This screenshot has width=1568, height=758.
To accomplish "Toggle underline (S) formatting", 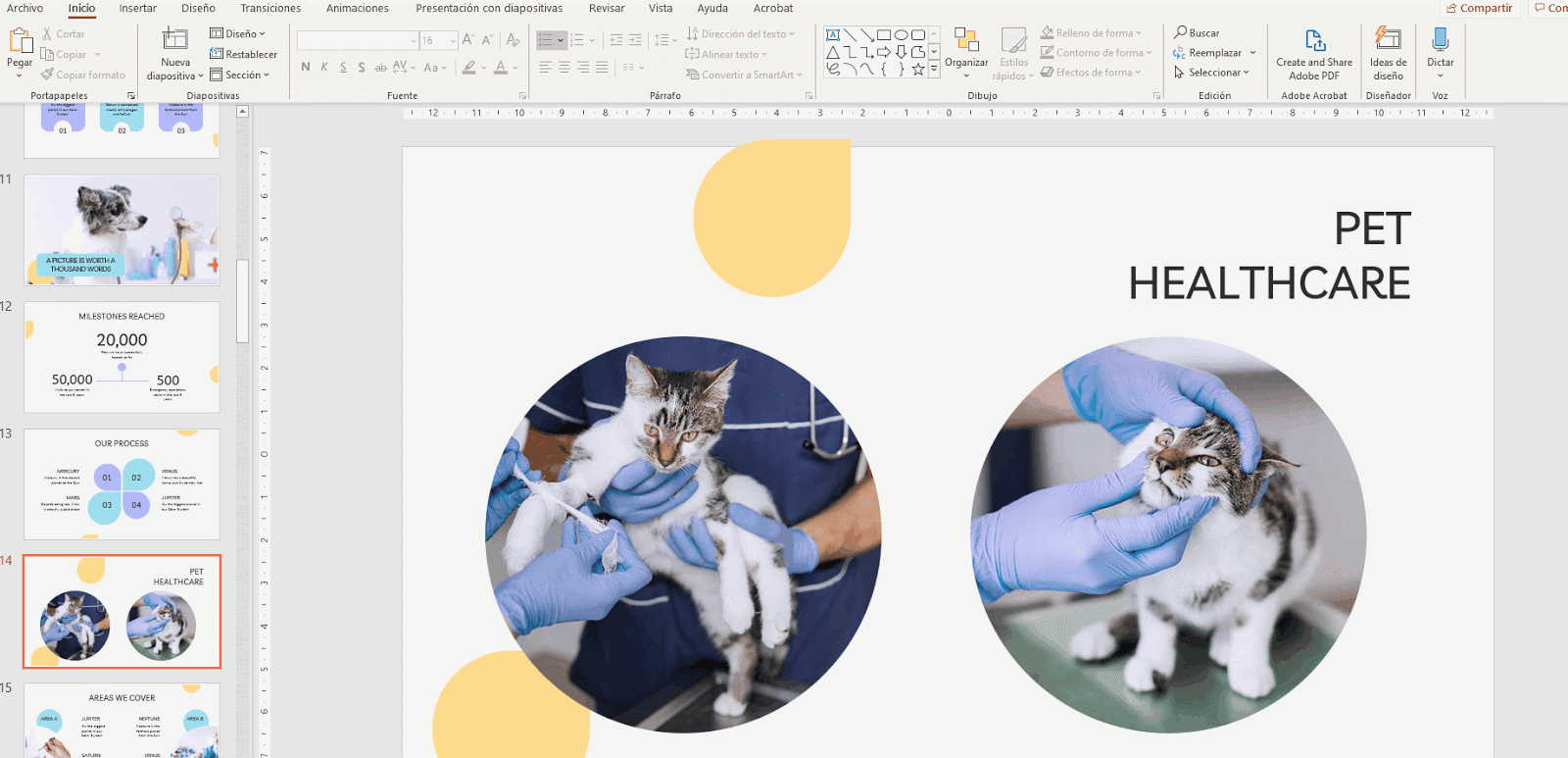I will (x=343, y=68).
